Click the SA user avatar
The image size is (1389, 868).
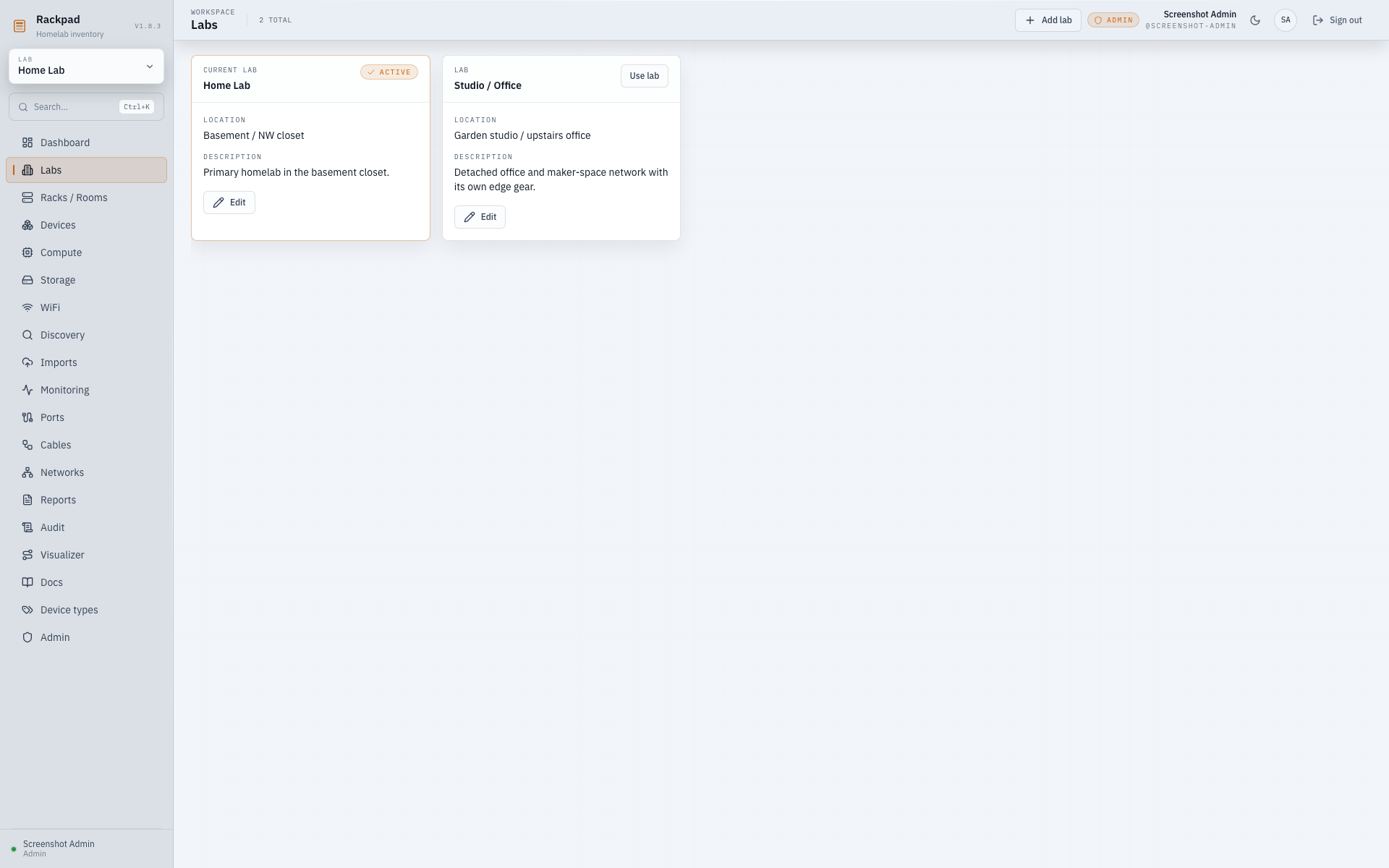click(1286, 20)
